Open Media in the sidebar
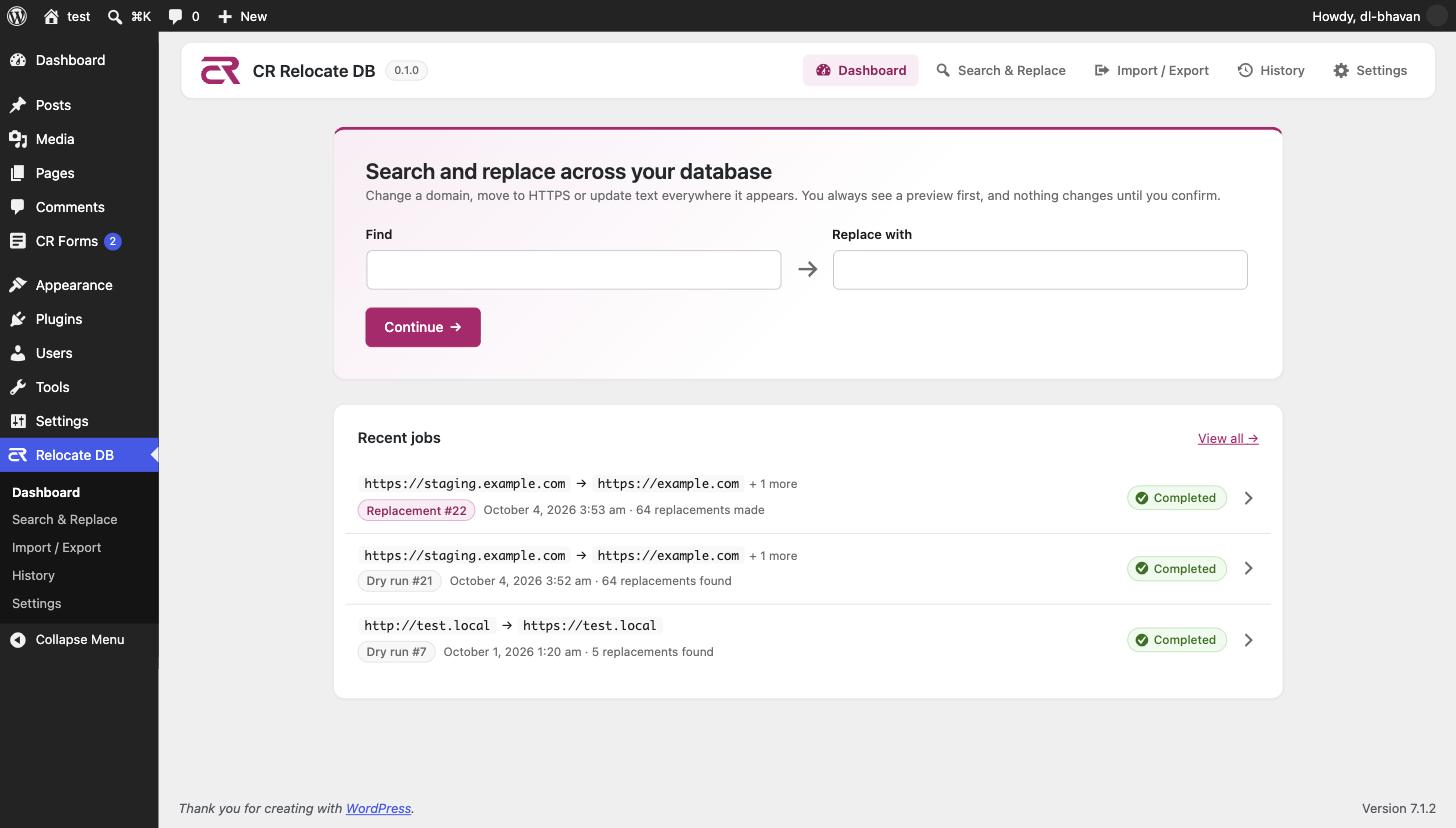1456x828 pixels. 79,139
